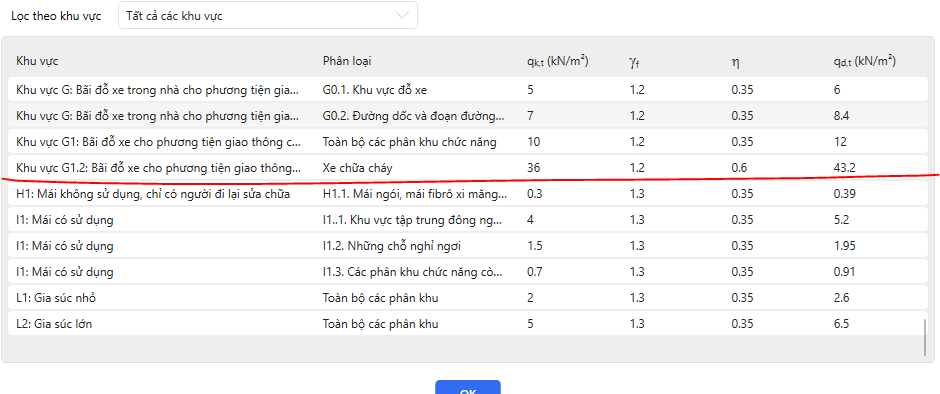Click the qd,t (kN/m²) column header
Viewport: 940px width, 394px height.
pyautogui.click(x=864, y=61)
